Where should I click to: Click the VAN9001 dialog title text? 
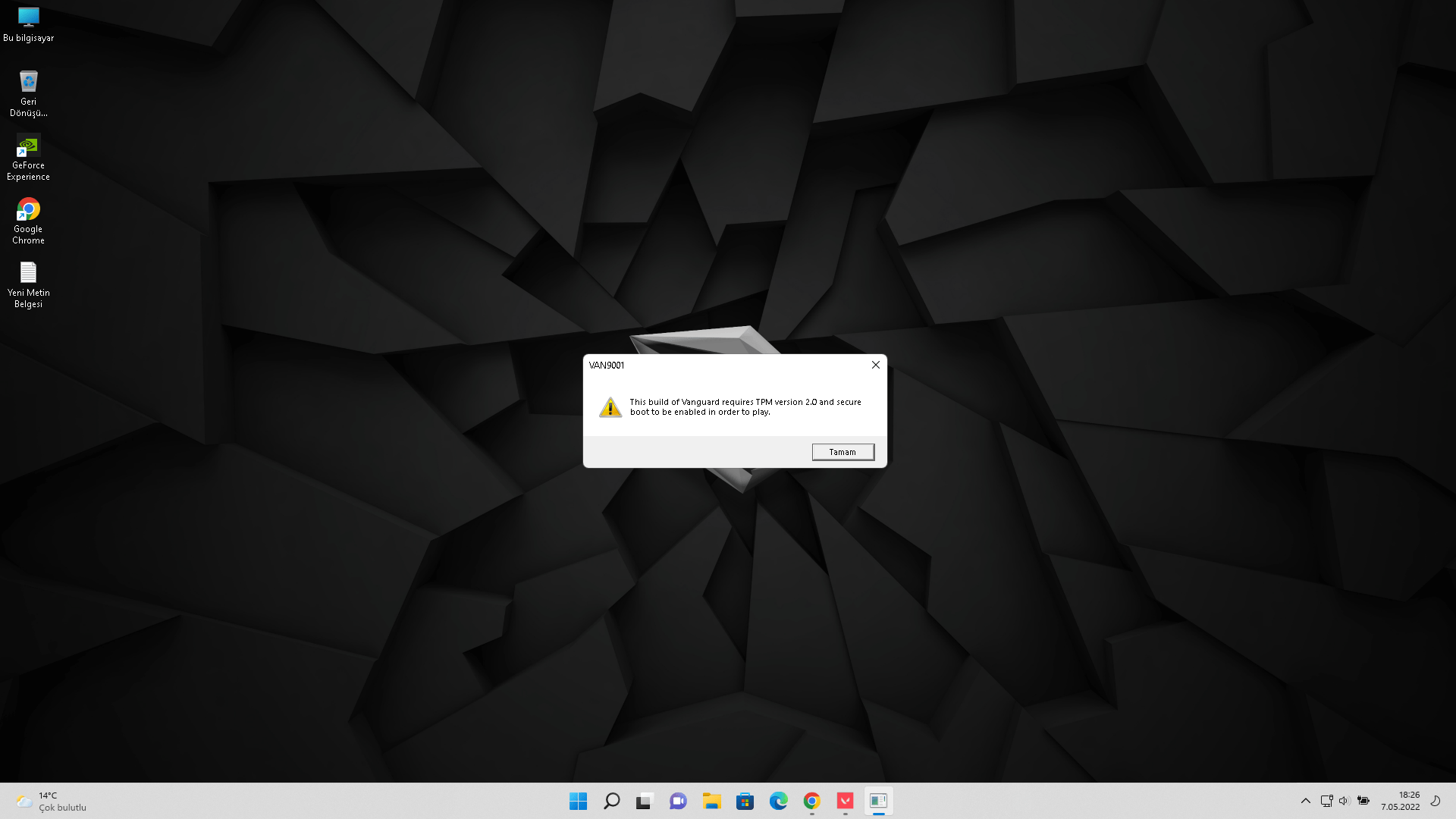607,365
